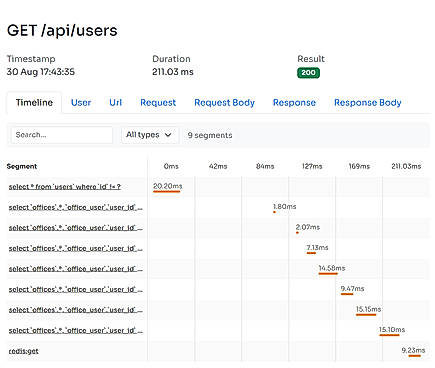Image resolution: width=435 pixels, height=368 pixels.
Task: Open the offices query with 7.13ms duration
Action: click(76, 249)
